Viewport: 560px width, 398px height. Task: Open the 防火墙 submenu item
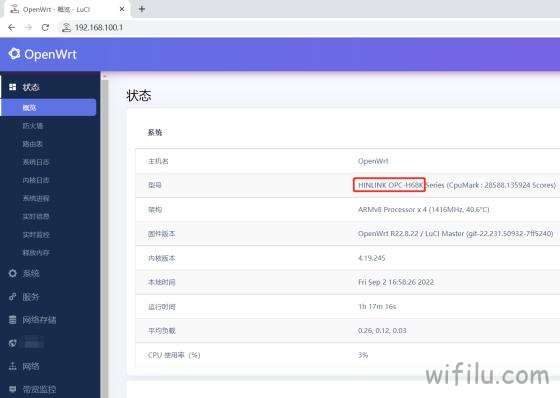point(33,126)
